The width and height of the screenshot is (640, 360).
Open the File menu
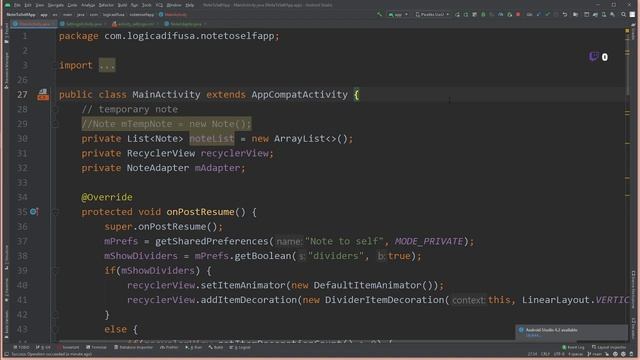point(17,5)
